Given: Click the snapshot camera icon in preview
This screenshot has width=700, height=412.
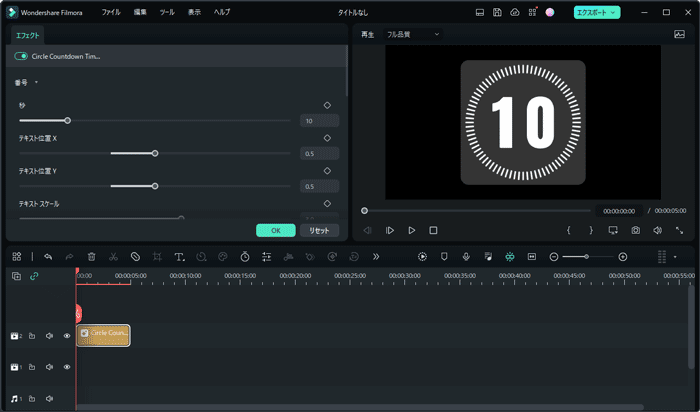Looking at the screenshot, I should click(635, 230).
